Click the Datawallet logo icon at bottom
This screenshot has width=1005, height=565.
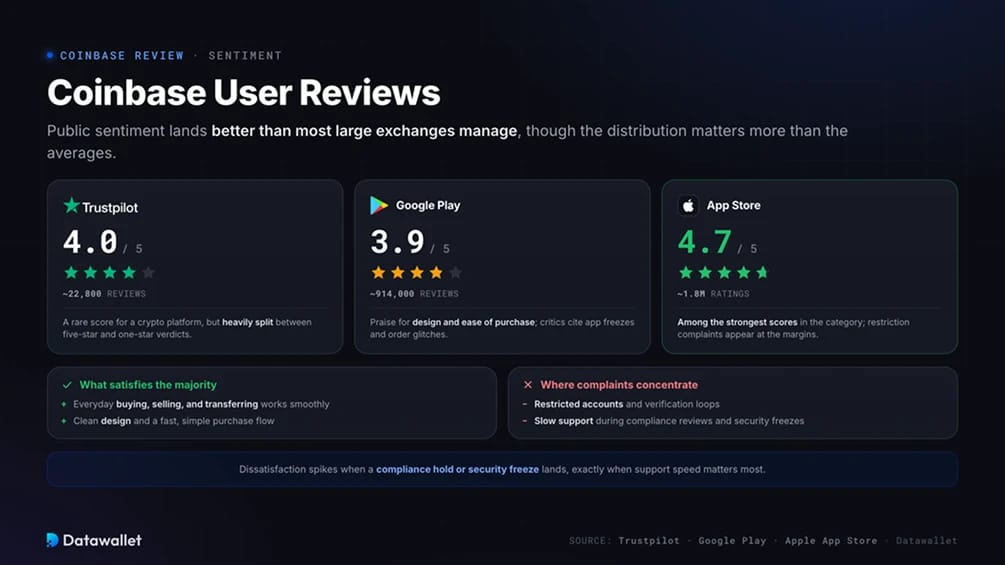(x=53, y=540)
